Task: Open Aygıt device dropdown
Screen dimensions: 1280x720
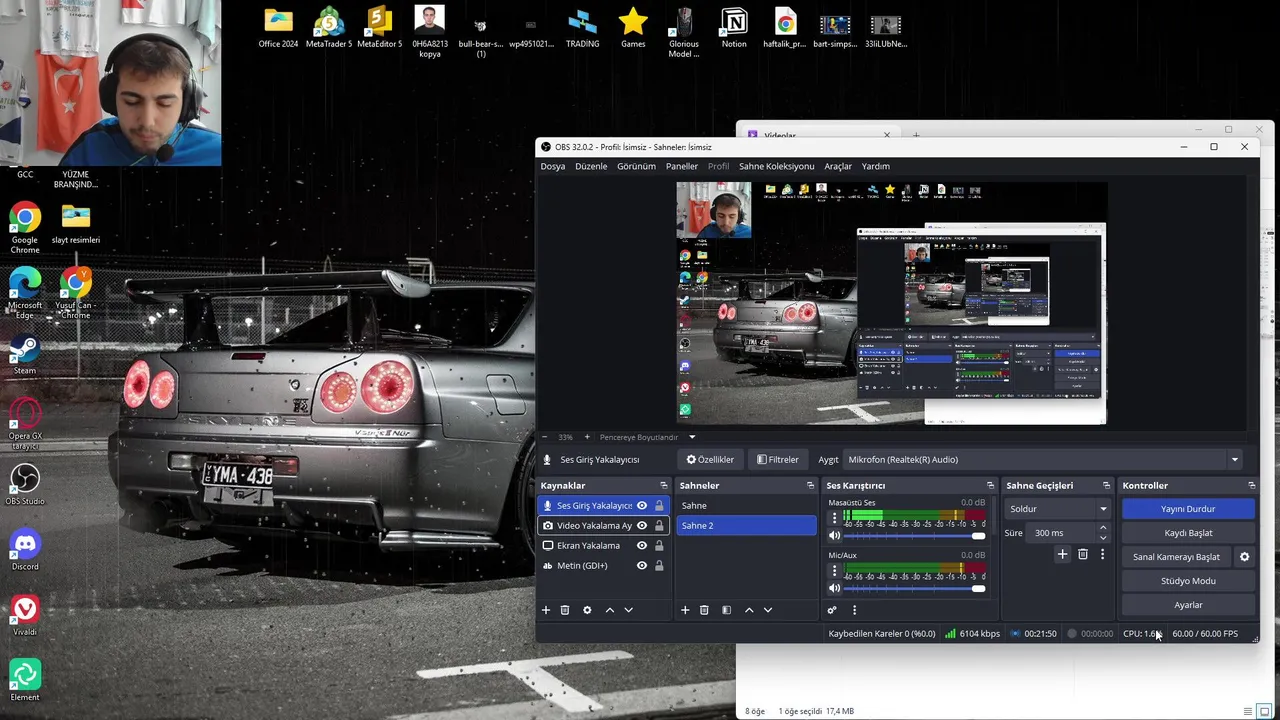Action: click(x=1043, y=460)
